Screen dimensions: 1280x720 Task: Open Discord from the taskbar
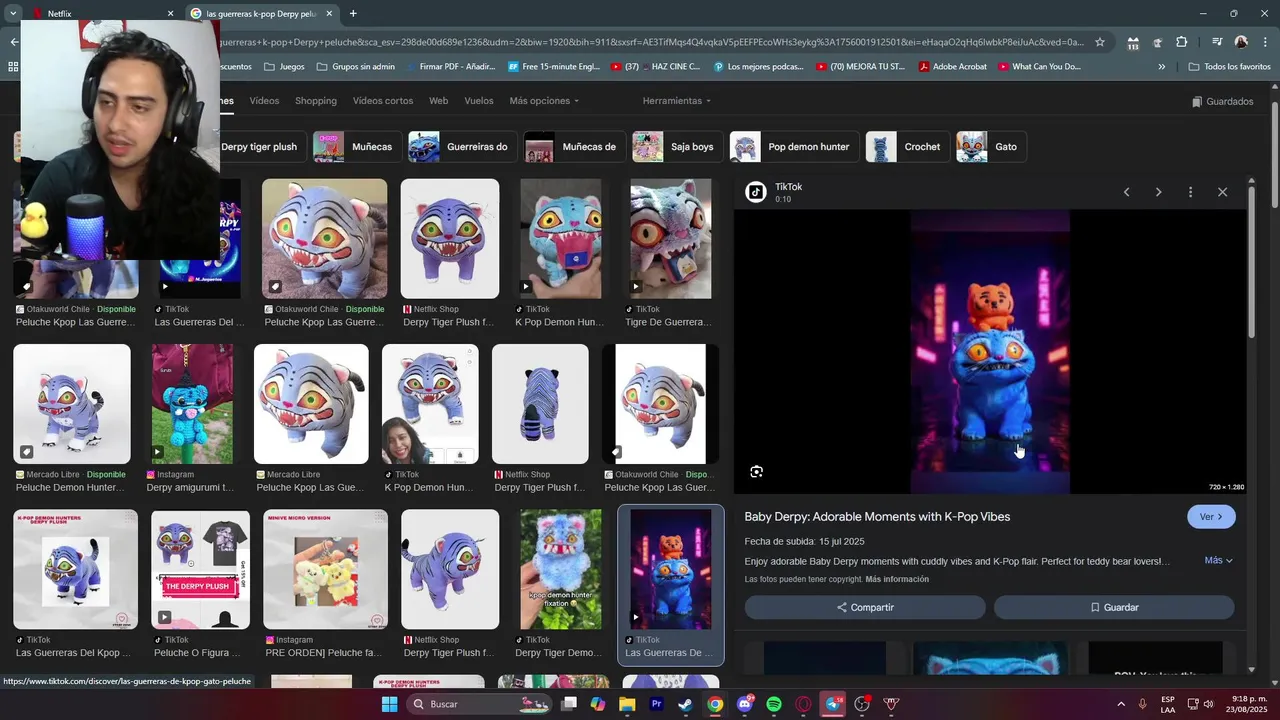[x=745, y=704]
